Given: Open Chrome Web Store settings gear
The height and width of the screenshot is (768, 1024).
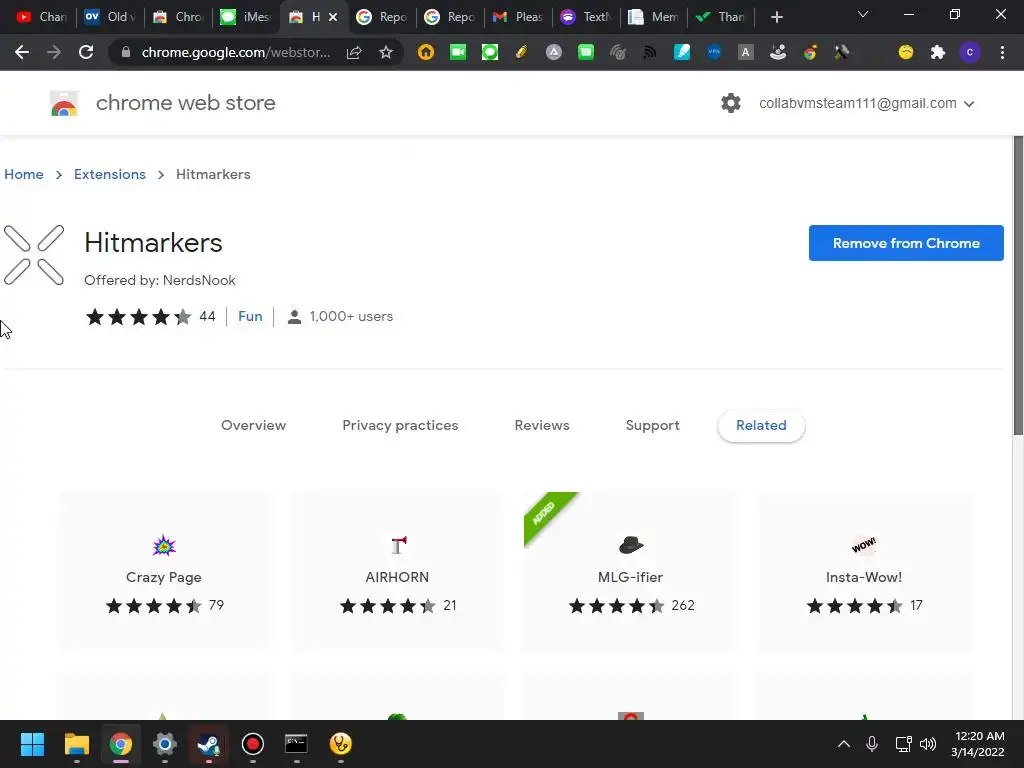Looking at the screenshot, I should pyautogui.click(x=731, y=103).
